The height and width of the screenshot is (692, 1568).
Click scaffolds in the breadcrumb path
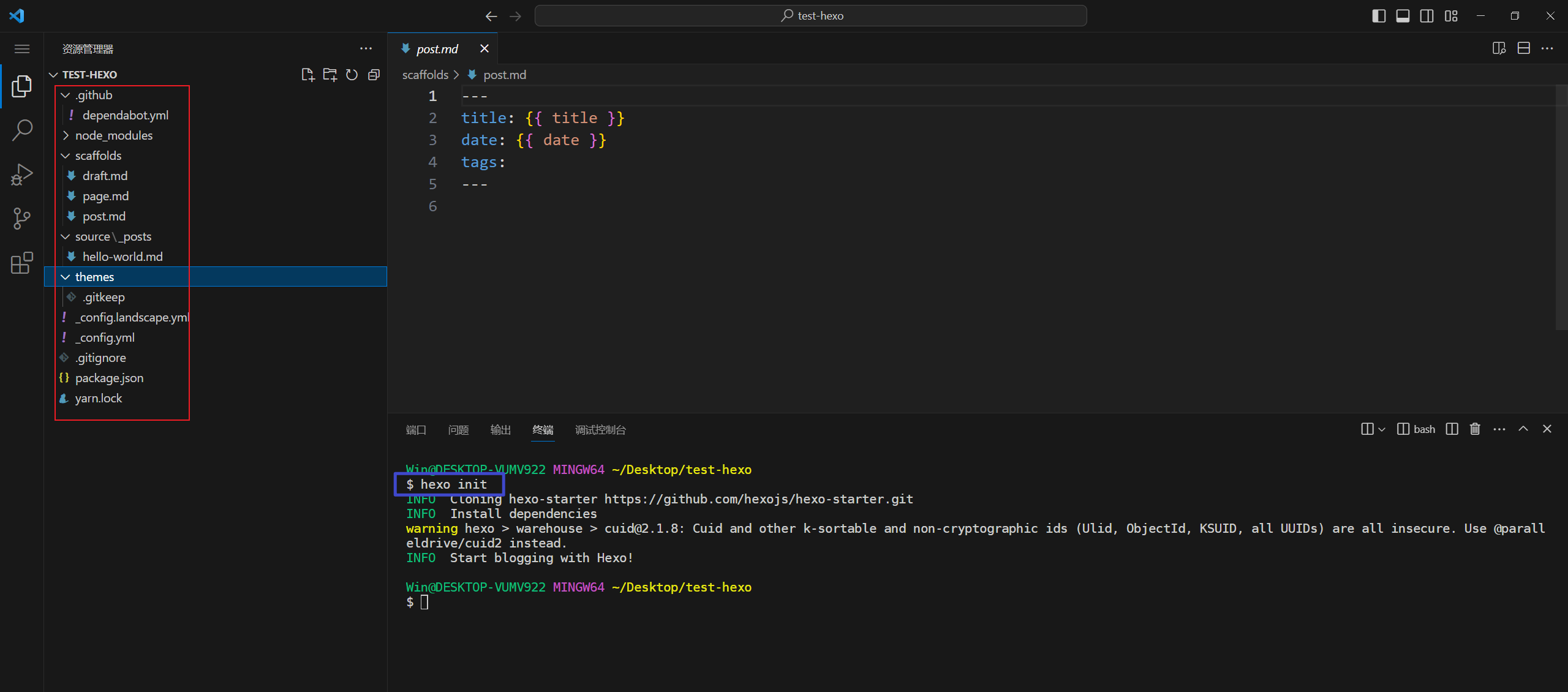click(425, 75)
